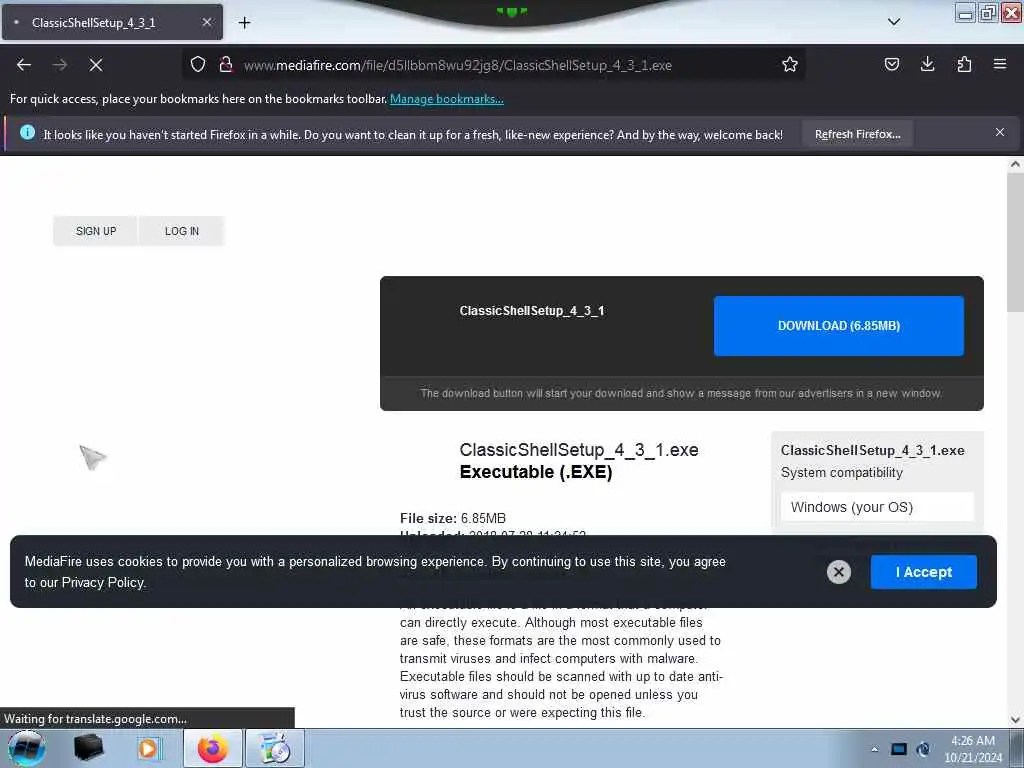Click the Refresh Firefox button

click(x=857, y=134)
